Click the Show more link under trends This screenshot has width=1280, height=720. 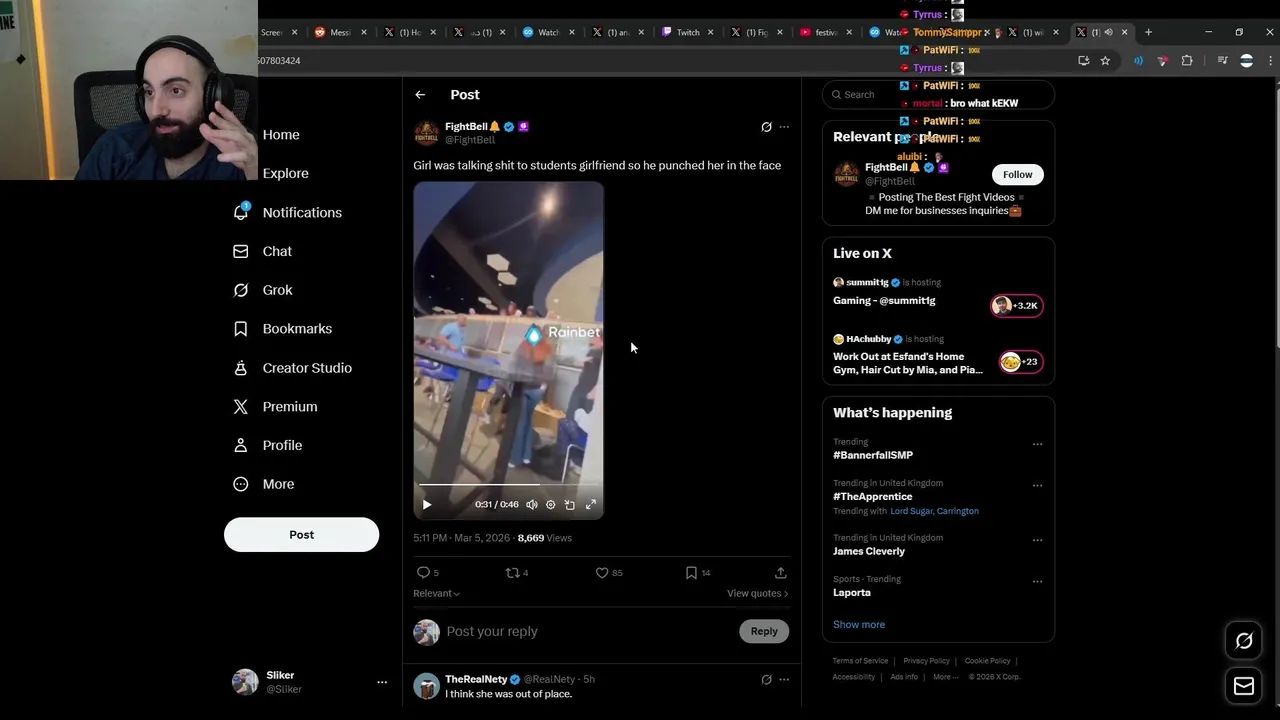point(859,625)
